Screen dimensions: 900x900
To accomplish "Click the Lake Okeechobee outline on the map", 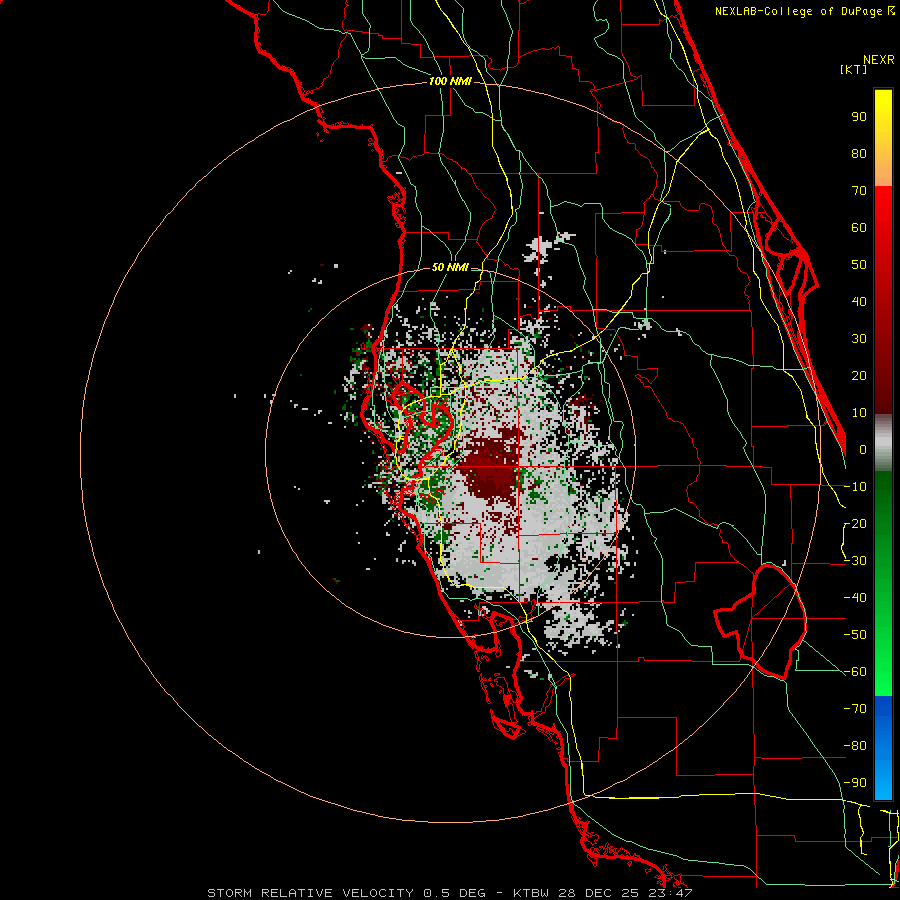I will click(761, 621).
